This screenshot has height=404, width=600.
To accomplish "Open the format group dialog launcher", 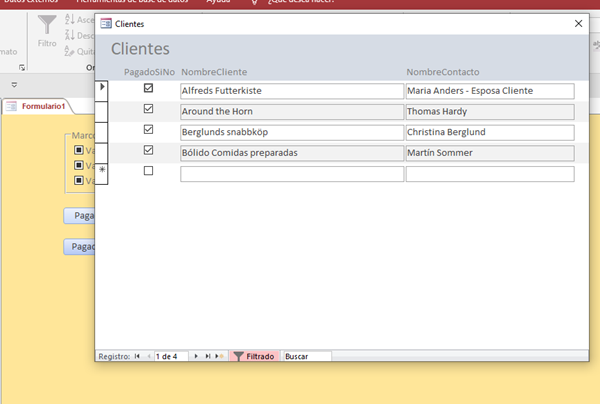I will point(22,68).
